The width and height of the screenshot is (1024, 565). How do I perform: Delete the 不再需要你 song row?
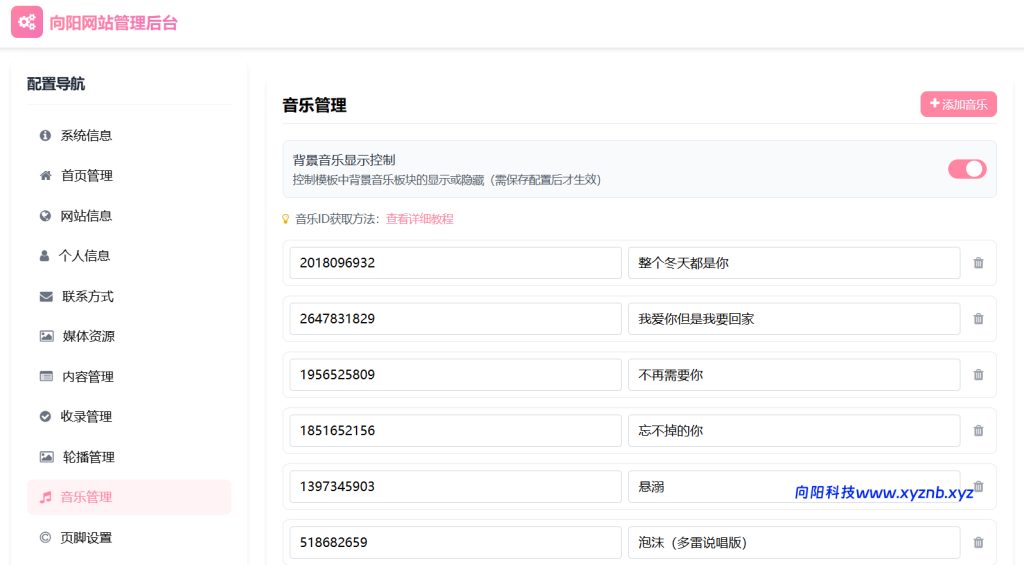pyautogui.click(x=978, y=375)
